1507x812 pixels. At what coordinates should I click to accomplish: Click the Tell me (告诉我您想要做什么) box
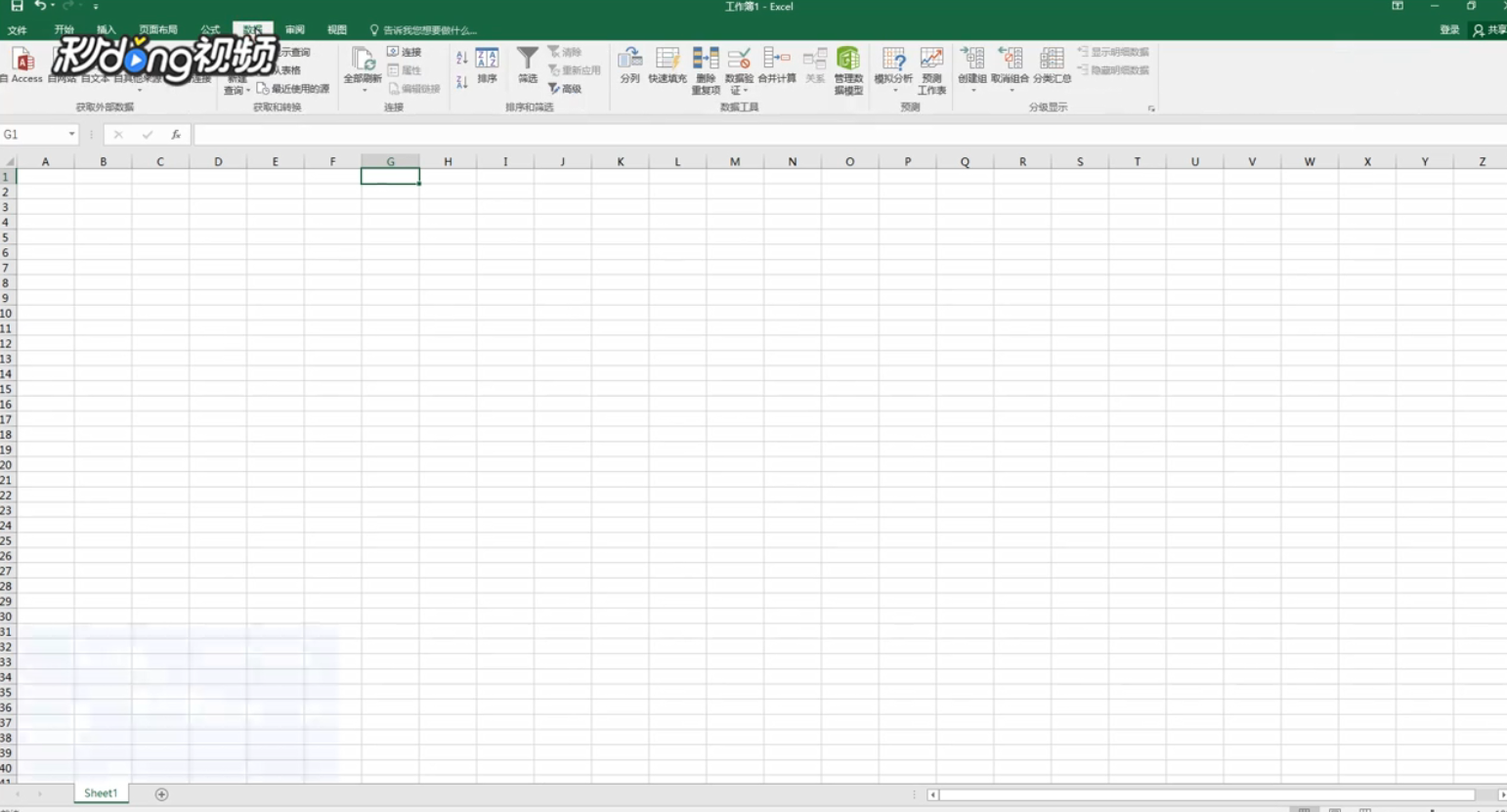coord(423,30)
